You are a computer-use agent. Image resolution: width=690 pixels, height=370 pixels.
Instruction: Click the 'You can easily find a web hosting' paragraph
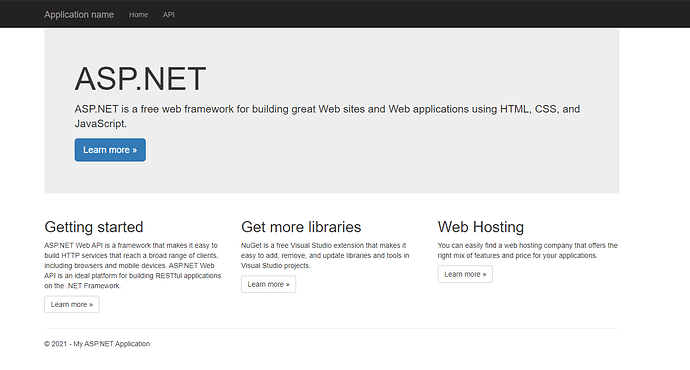[528, 250]
